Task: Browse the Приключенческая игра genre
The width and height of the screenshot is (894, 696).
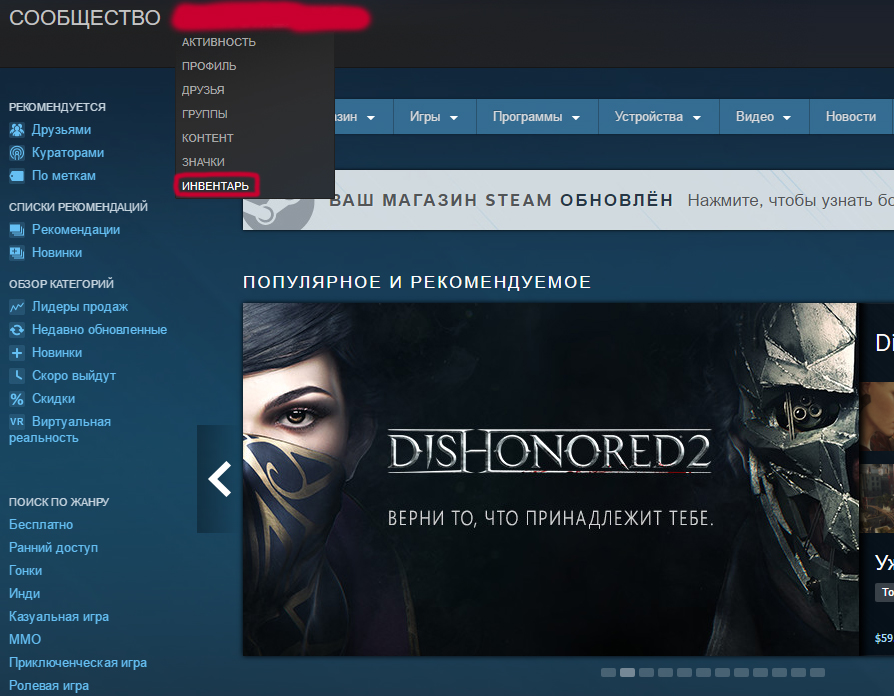Action: 78,663
